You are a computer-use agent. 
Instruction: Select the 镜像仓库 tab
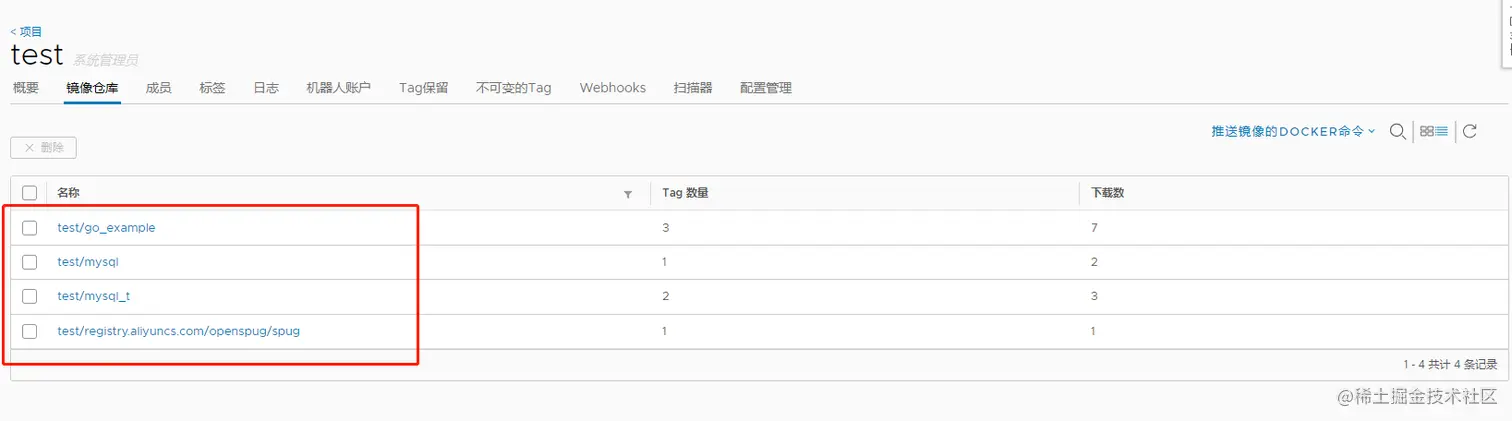tap(92, 88)
